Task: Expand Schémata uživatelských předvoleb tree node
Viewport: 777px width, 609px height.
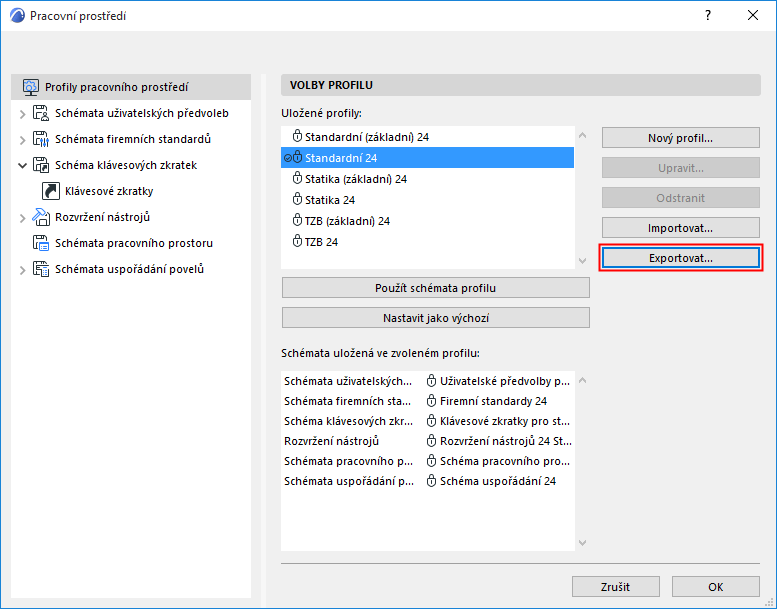Action: [23, 114]
